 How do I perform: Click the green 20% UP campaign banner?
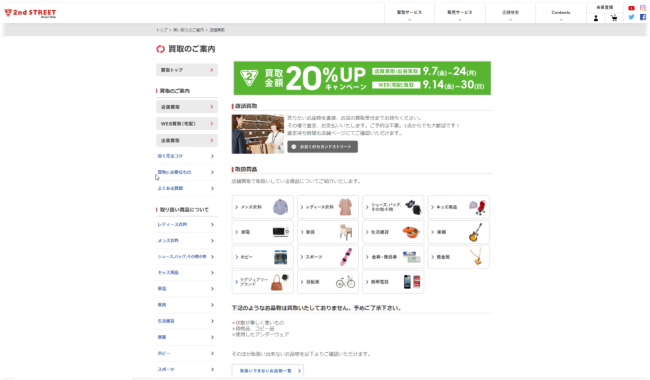click(362, 78)
